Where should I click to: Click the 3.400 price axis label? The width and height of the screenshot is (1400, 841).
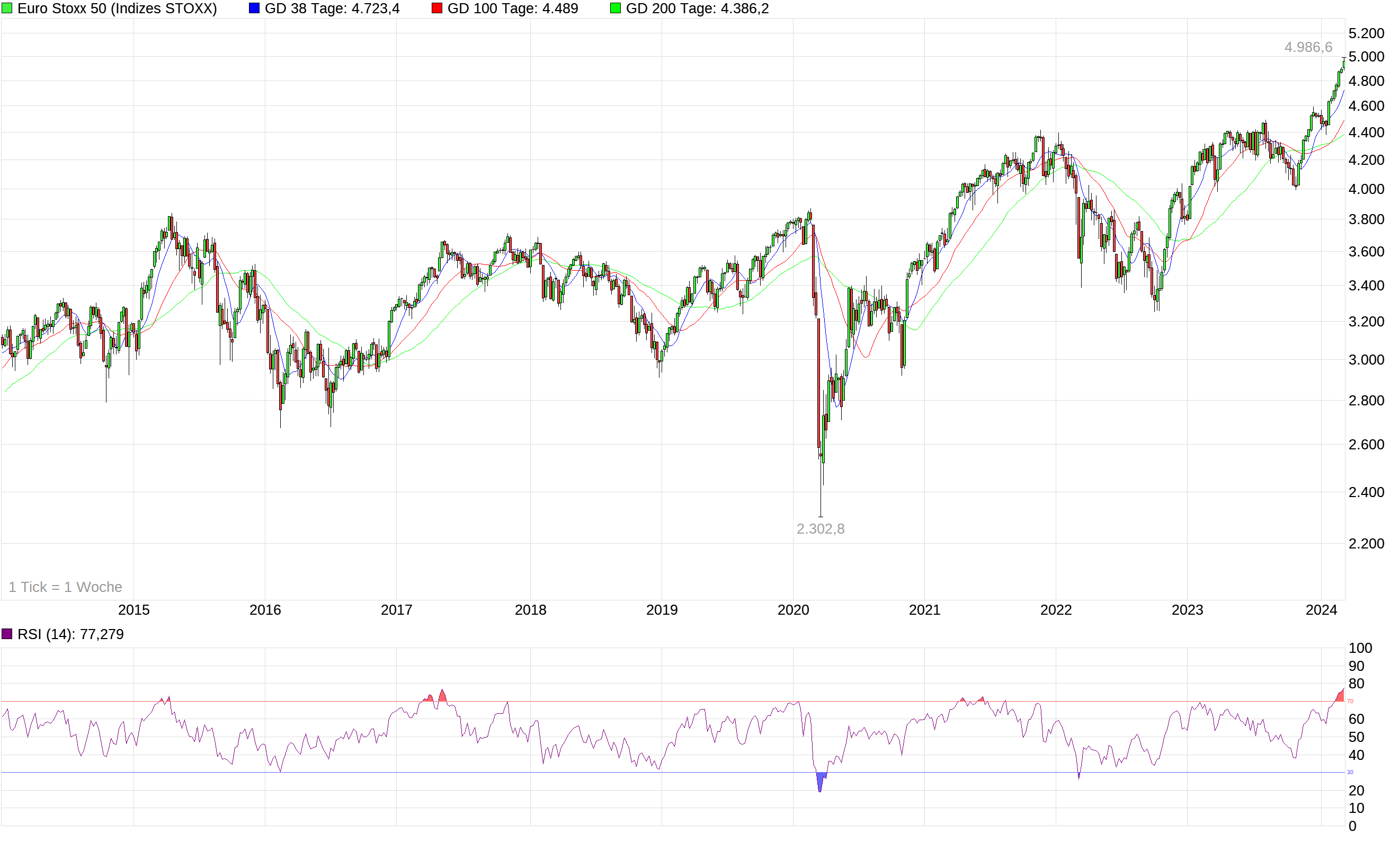point(1366,286)
